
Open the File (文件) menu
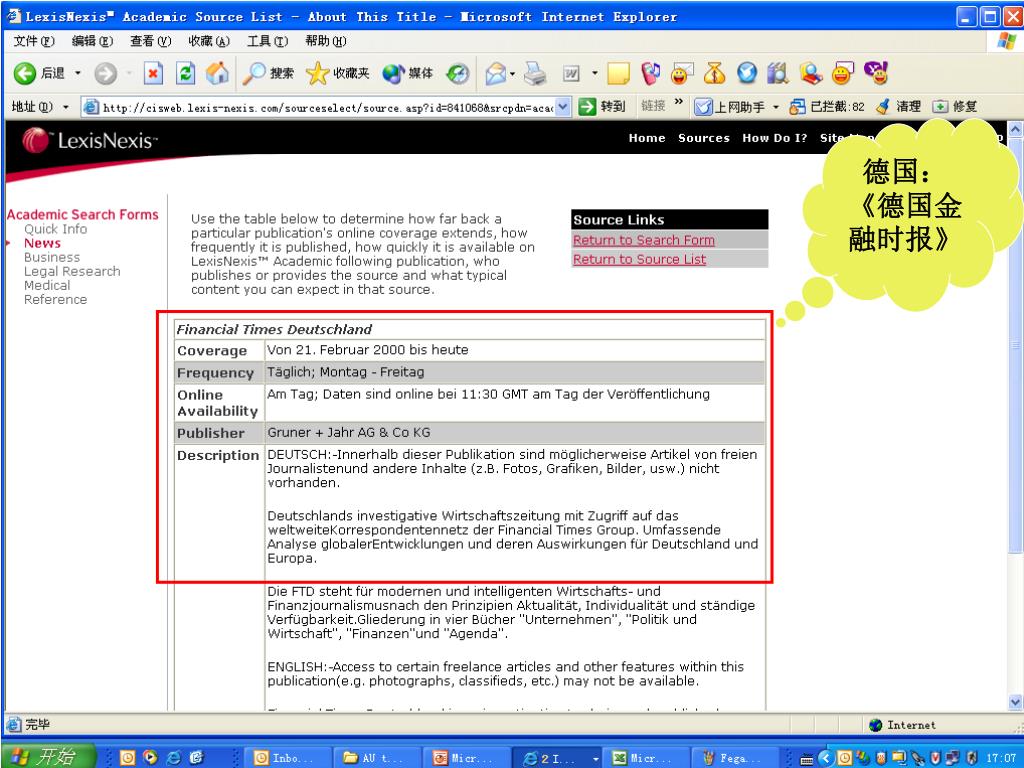(x=34, y=41)
